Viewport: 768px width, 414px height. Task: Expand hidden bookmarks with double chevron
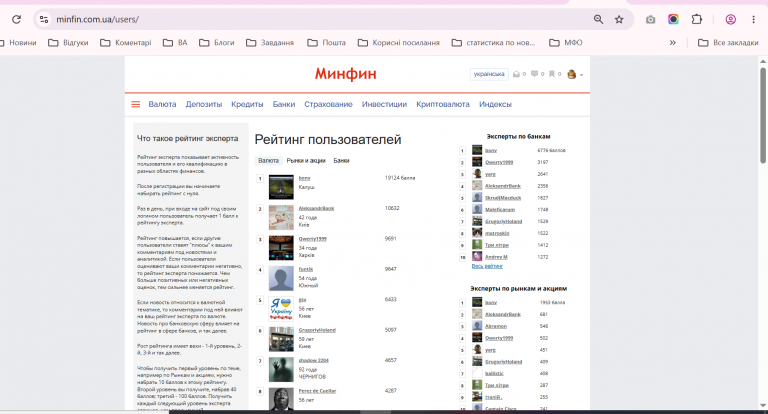(673, 43)
